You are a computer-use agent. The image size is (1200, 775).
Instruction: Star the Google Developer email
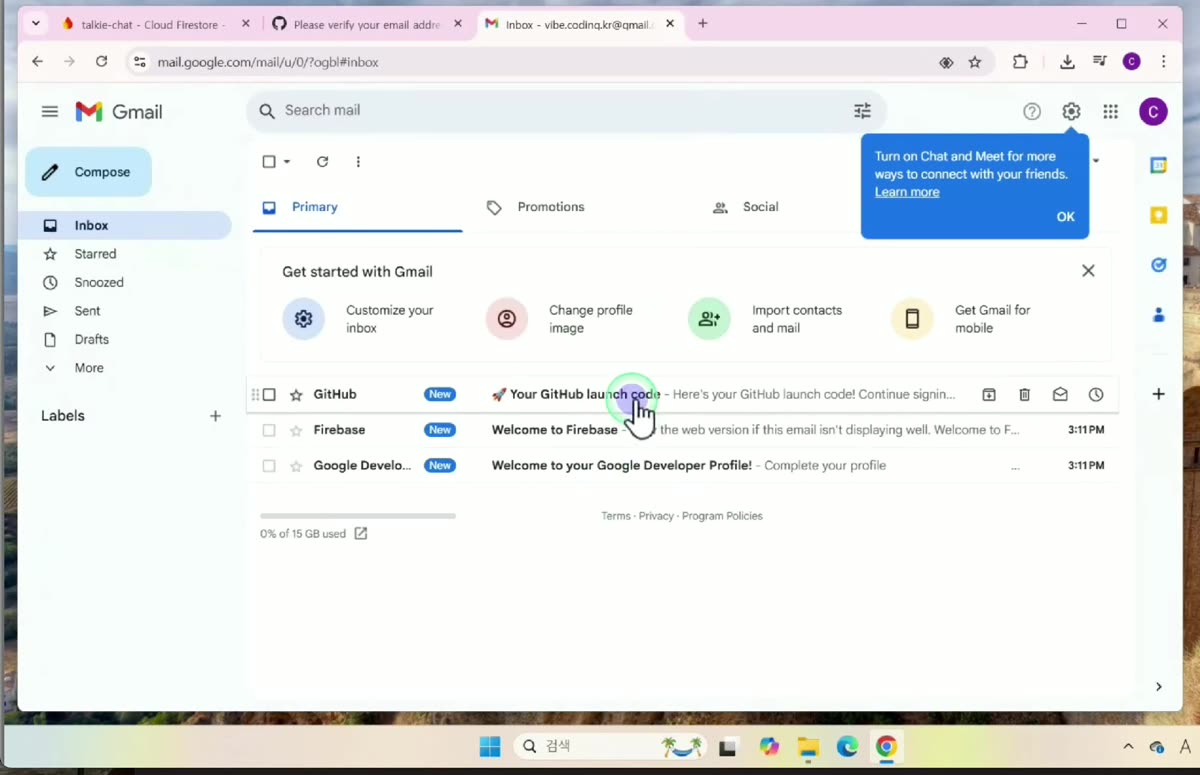(296, 466)
